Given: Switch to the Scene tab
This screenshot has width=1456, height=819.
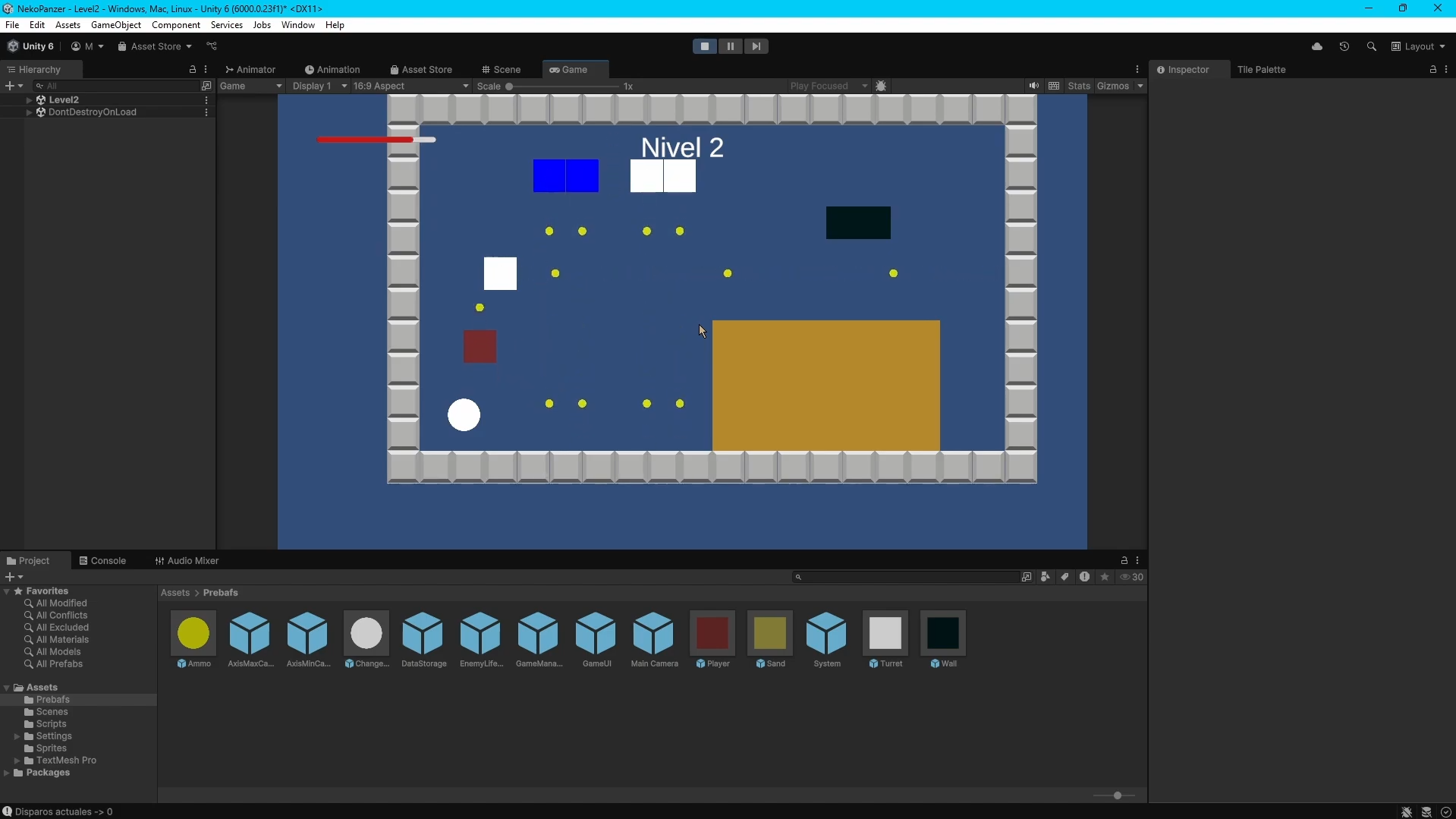Looking at the screenshot, I should (501, 69).
